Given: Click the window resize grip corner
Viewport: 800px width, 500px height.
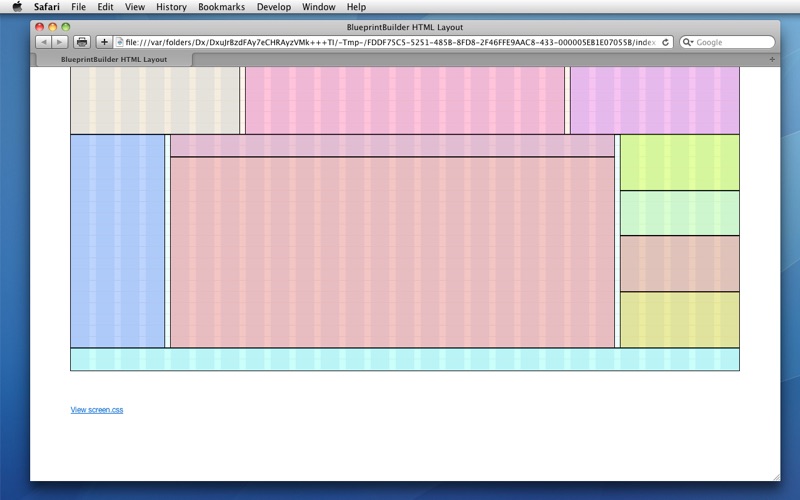Looking at the screenshot, I should coord(775,476).
